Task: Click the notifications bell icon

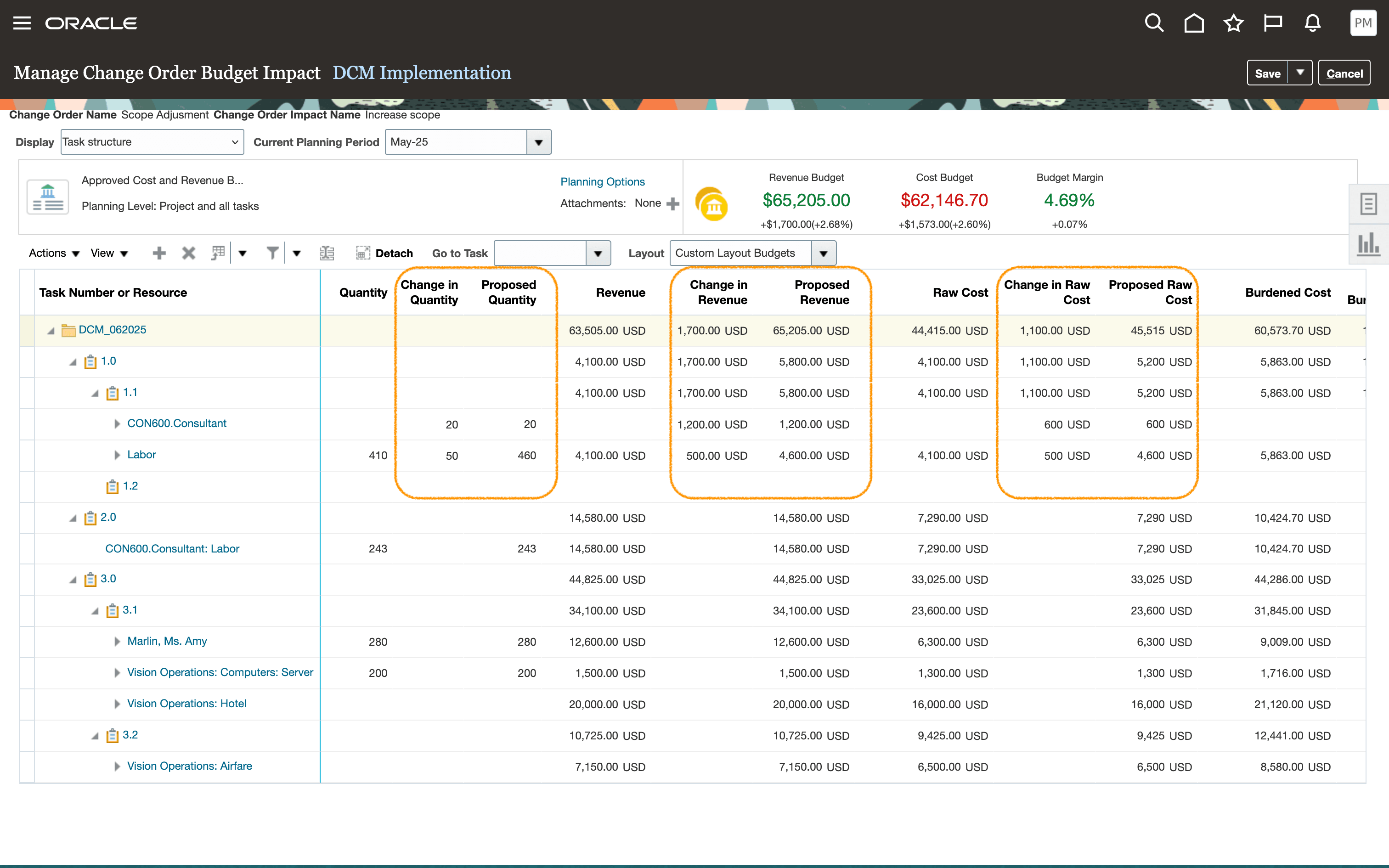Action: (1313, 23)
